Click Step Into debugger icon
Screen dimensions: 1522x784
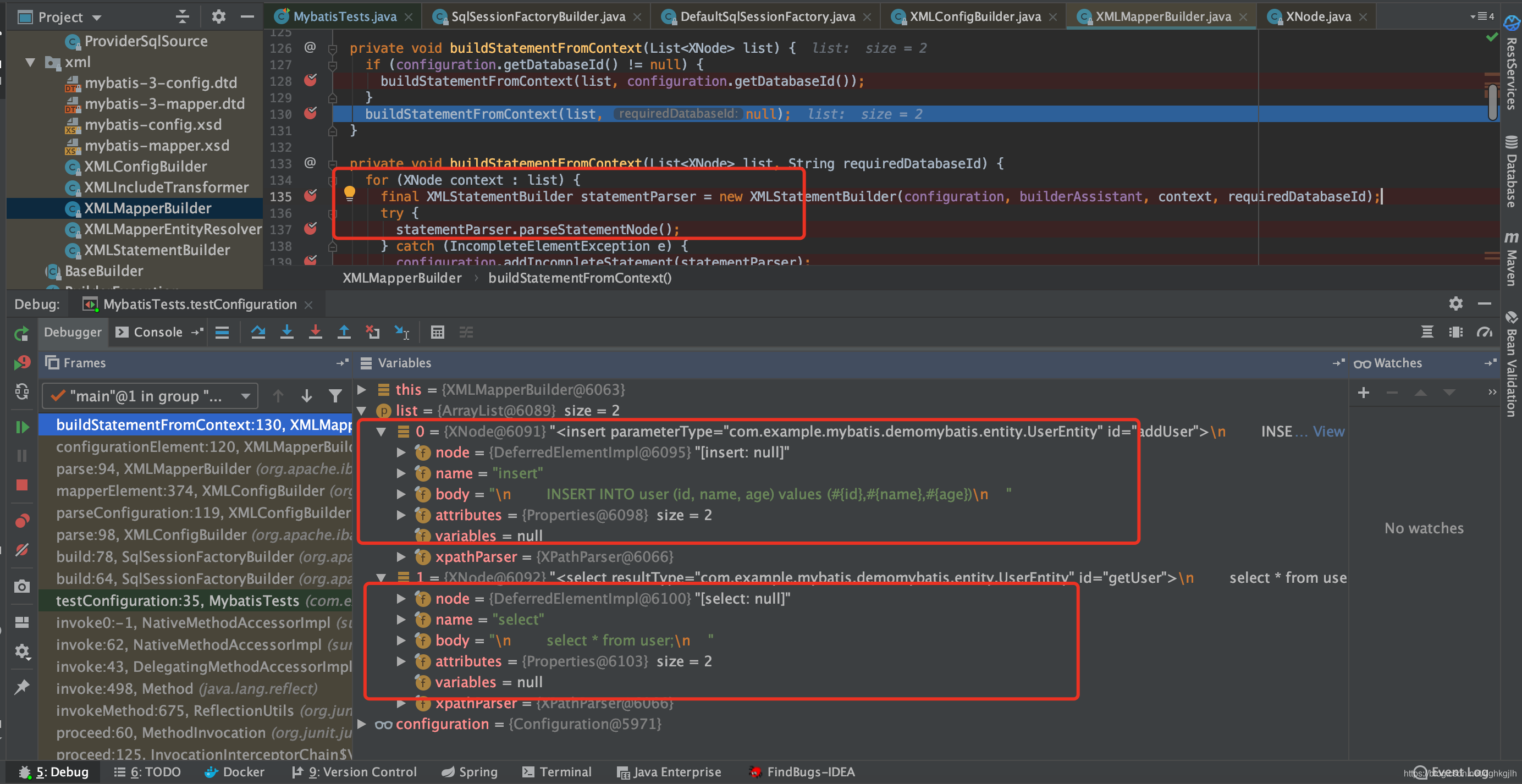(x=286, y=332)
